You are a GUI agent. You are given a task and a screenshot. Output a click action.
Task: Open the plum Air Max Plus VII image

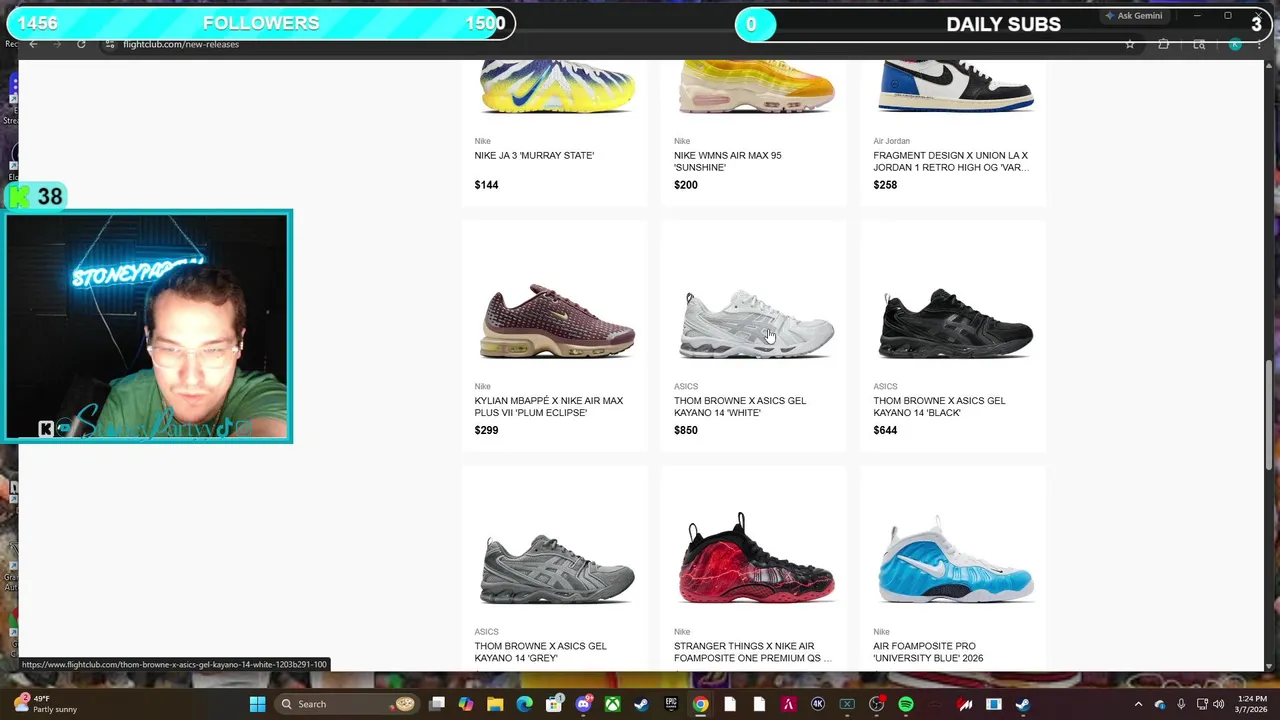coord(557,321)
